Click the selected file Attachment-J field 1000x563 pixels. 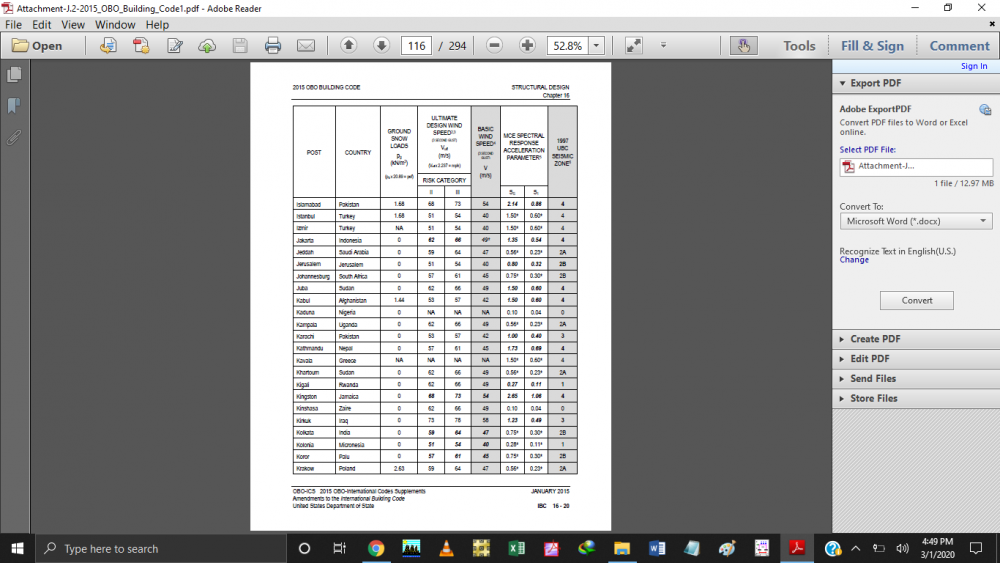(916, 166)
